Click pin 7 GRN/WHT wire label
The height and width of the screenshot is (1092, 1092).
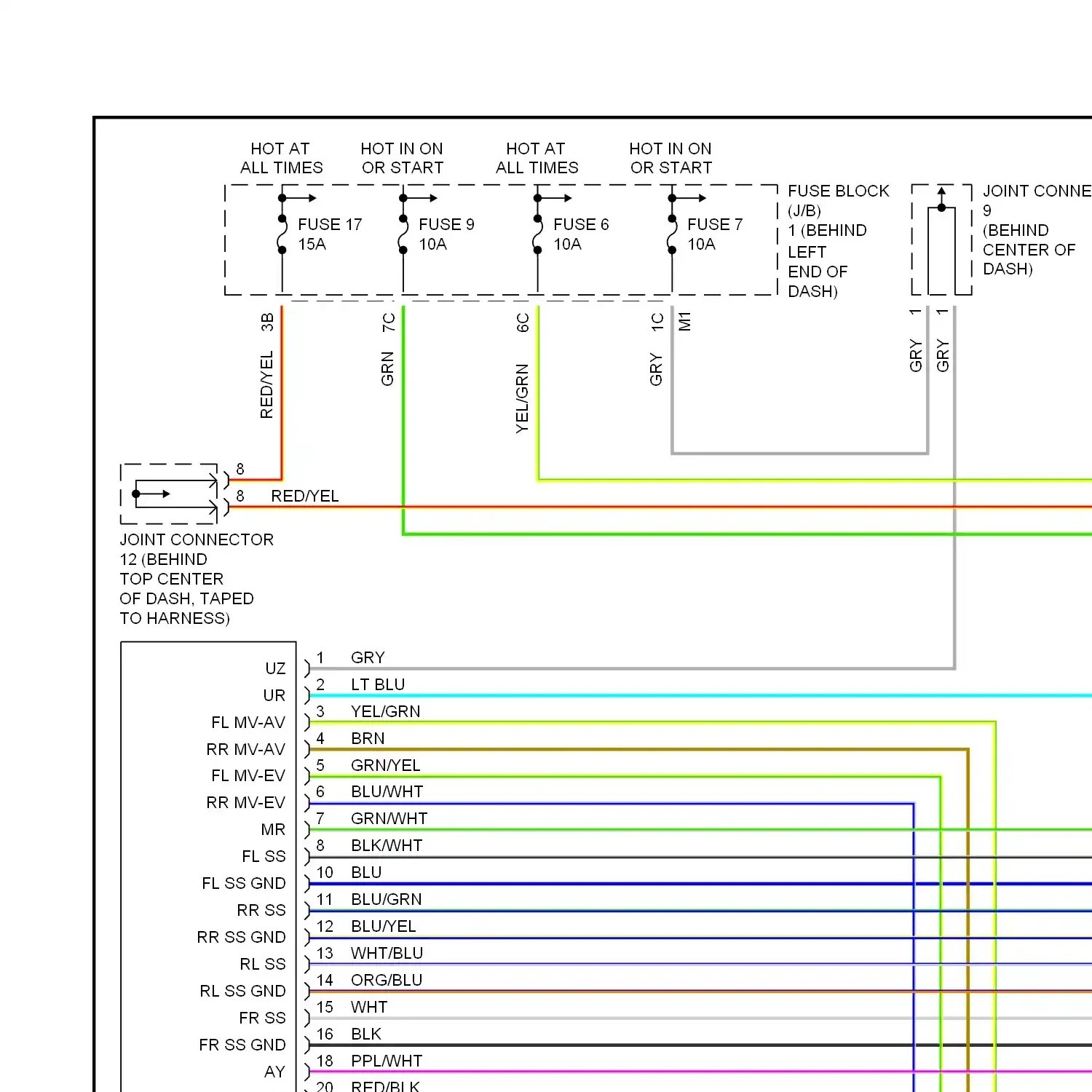pyautogui.click(x=389, y=818)
